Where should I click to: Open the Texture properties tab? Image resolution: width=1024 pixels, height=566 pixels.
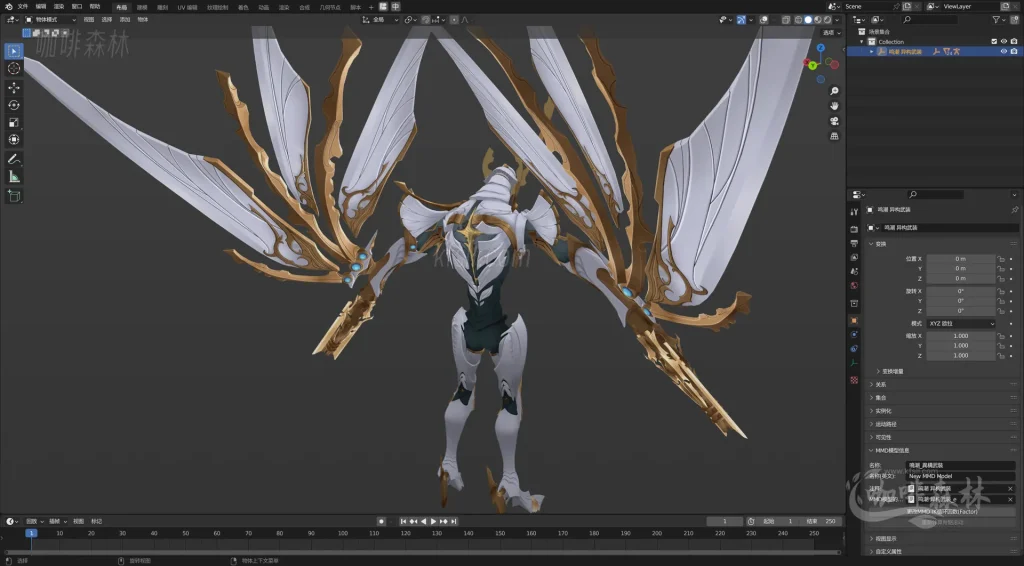[x=854, y=380]
